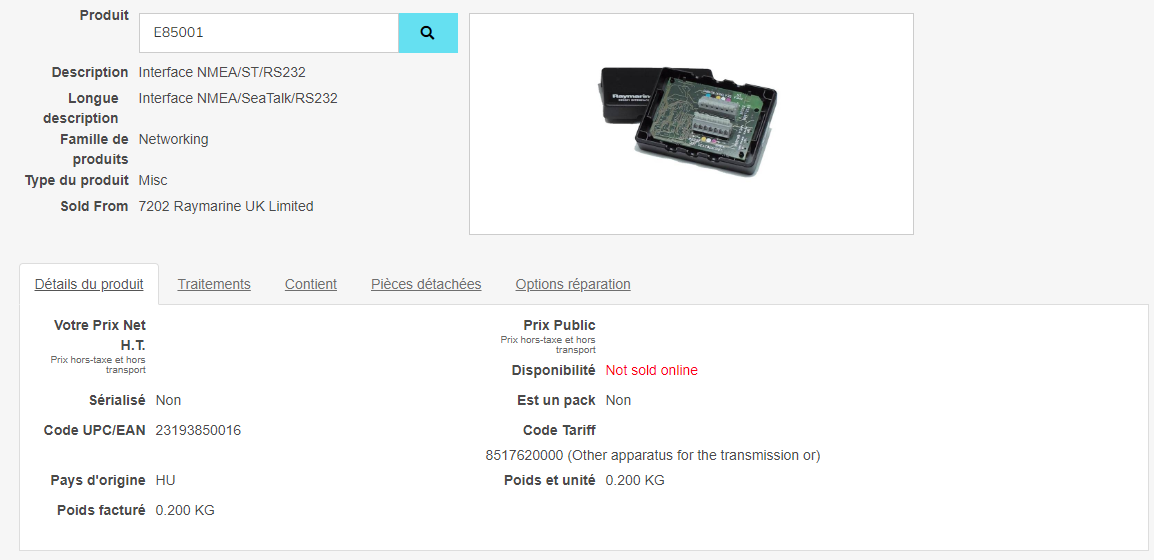Click the HU country of origin value

pyautogui.click(x=166, y=480)
